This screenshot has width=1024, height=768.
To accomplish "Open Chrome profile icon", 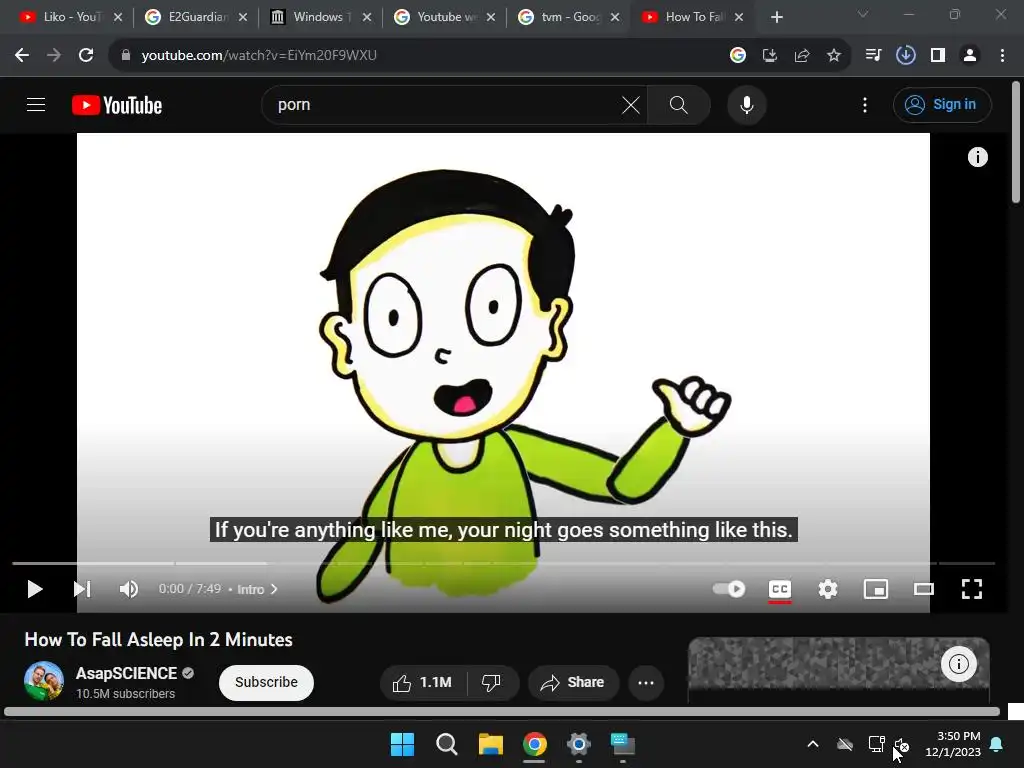I will 970,56.
